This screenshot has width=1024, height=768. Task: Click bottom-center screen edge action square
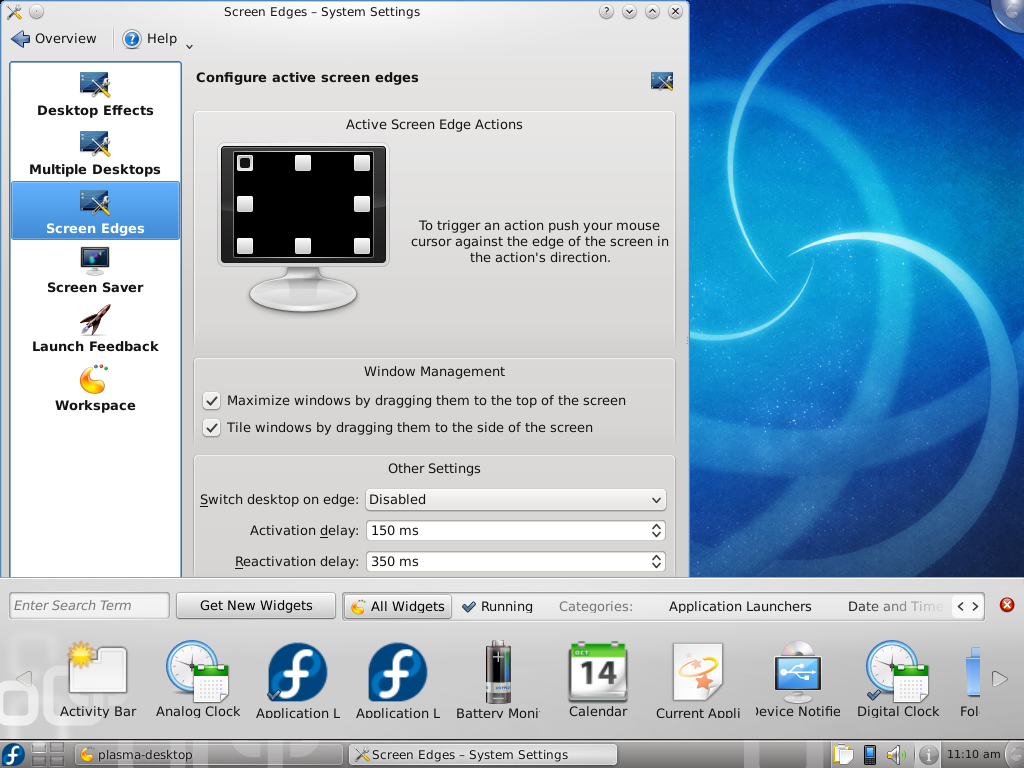[303, 246]
